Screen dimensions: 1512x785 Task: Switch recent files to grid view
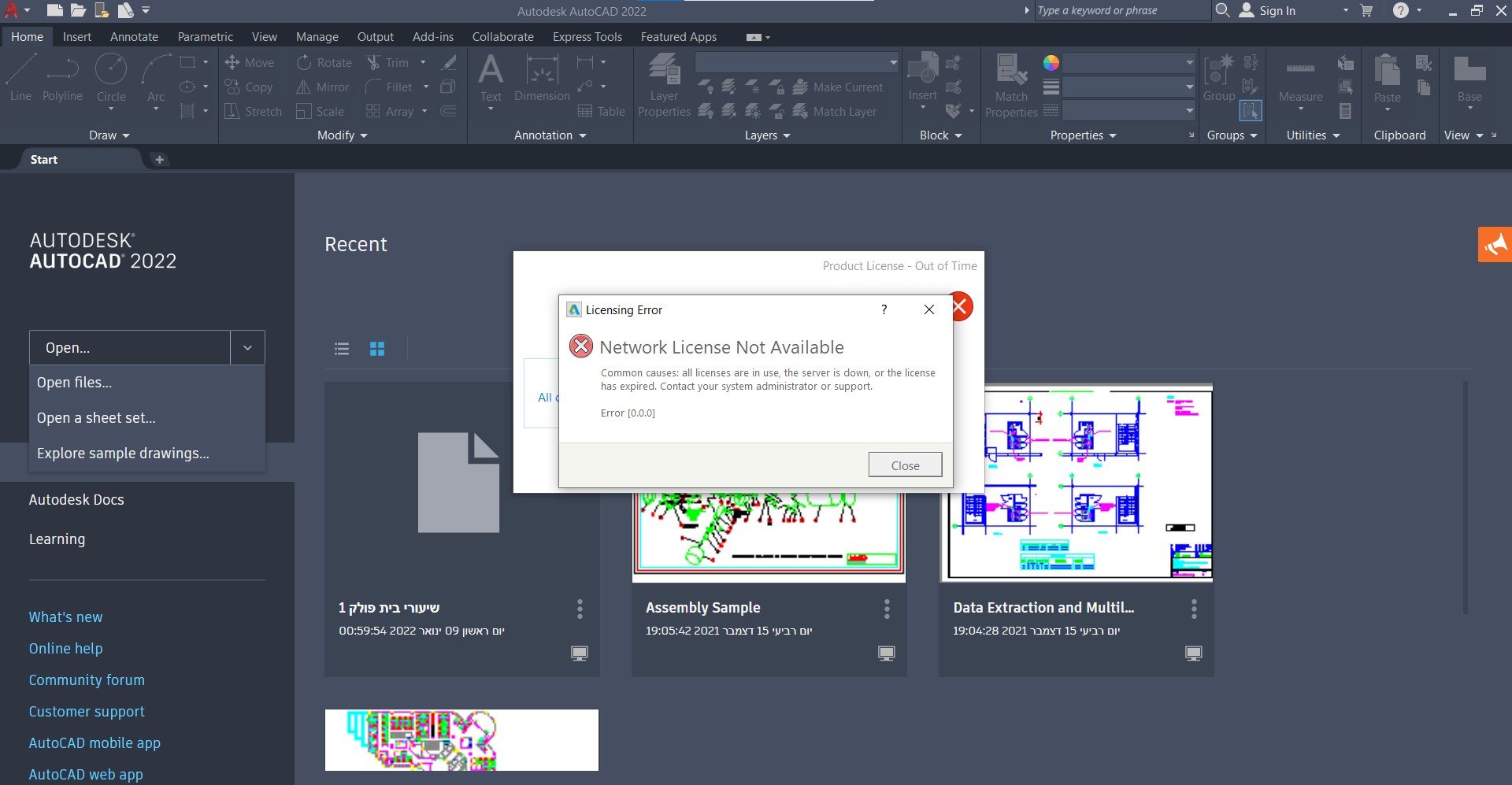(x=377, y=349)
